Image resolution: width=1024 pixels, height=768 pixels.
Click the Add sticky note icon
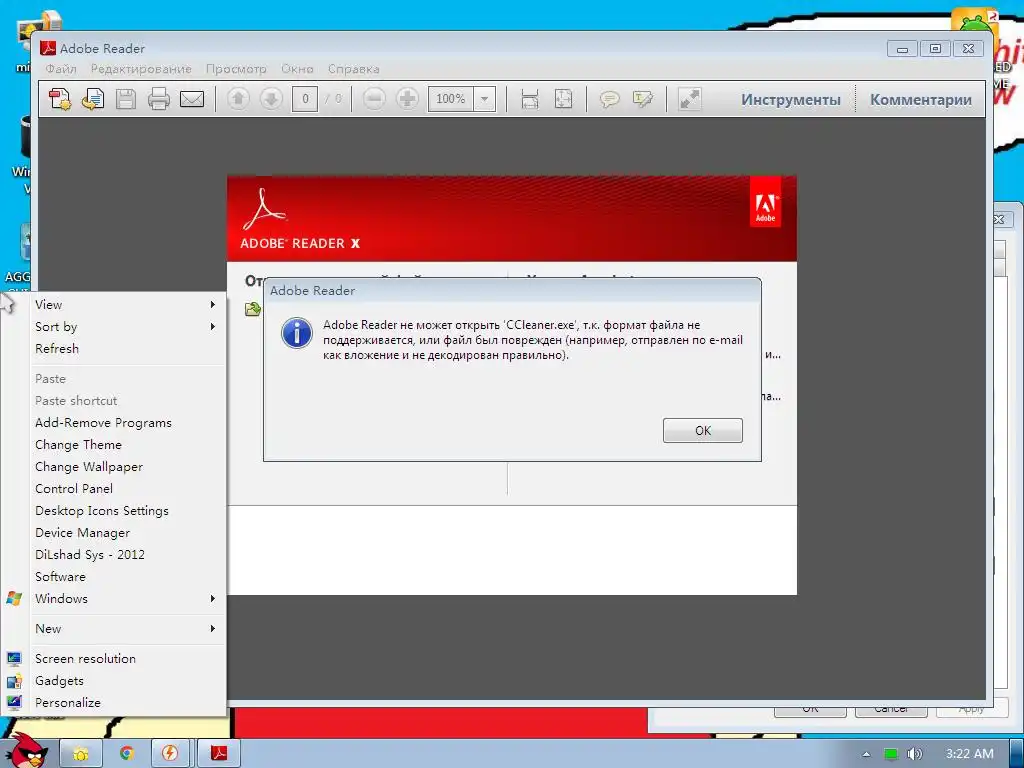[x=609, y=99]
